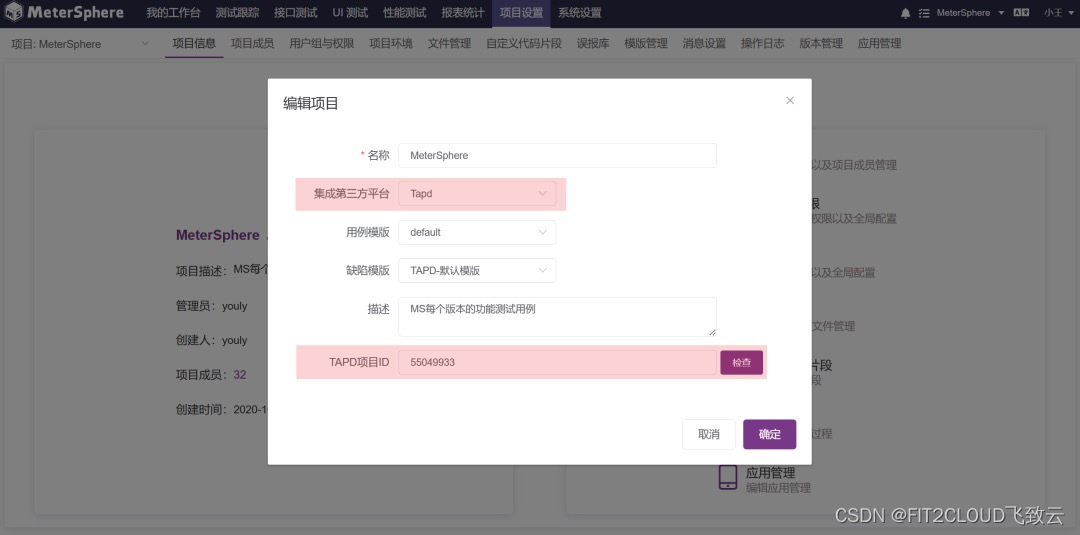Viewport: 1080px width, 535px height.
Task: Open UI 测试 menu
Action: tap(350, 13)
